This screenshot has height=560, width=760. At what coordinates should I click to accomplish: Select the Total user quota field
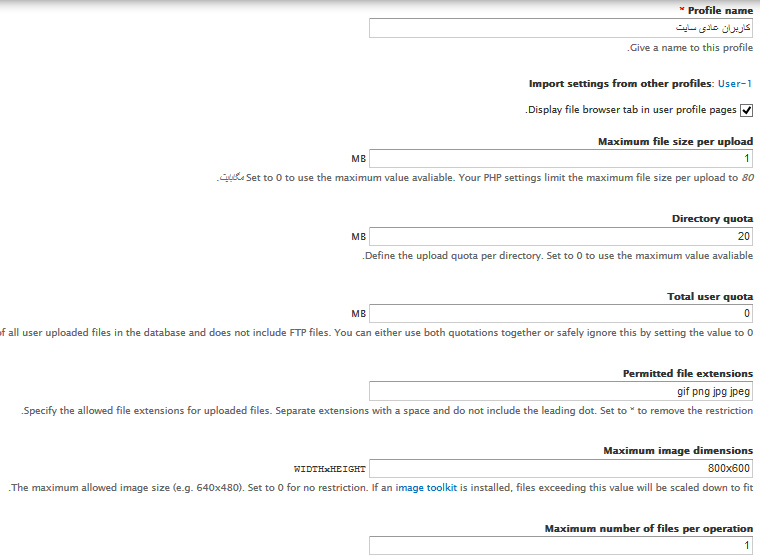coord(561,314)
